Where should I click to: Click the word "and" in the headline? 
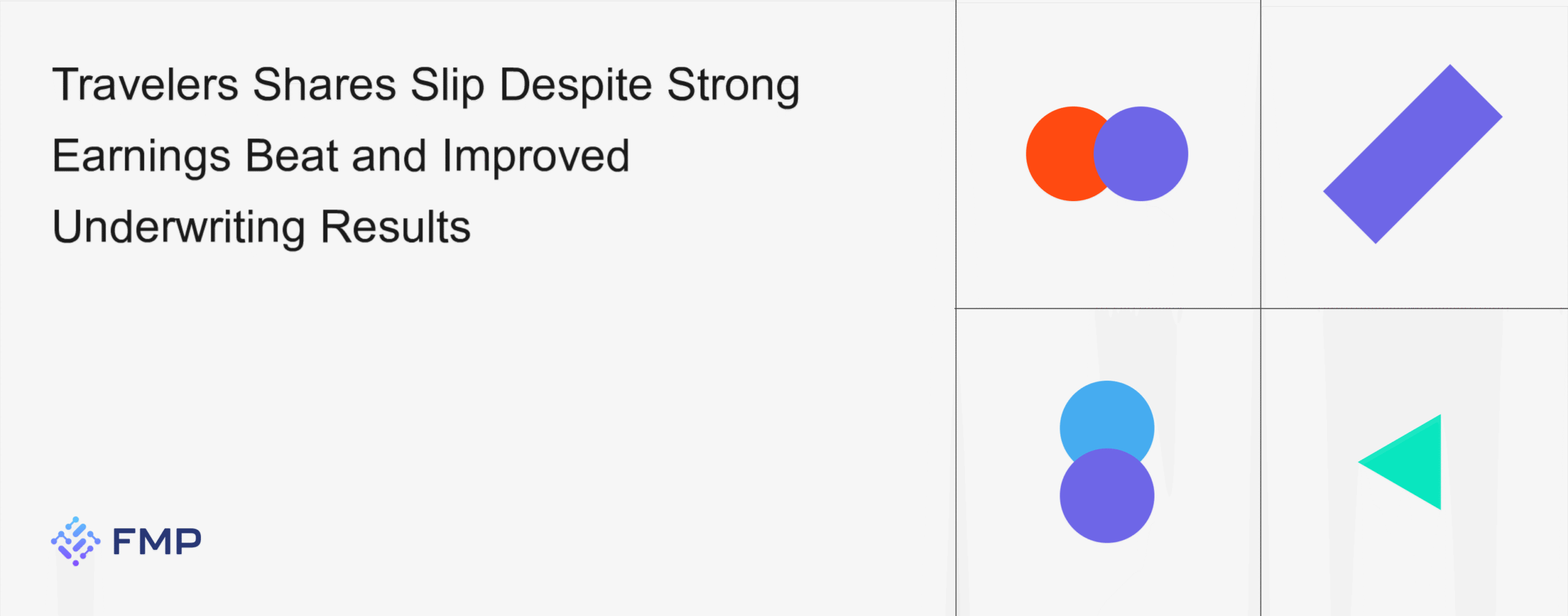389,156
